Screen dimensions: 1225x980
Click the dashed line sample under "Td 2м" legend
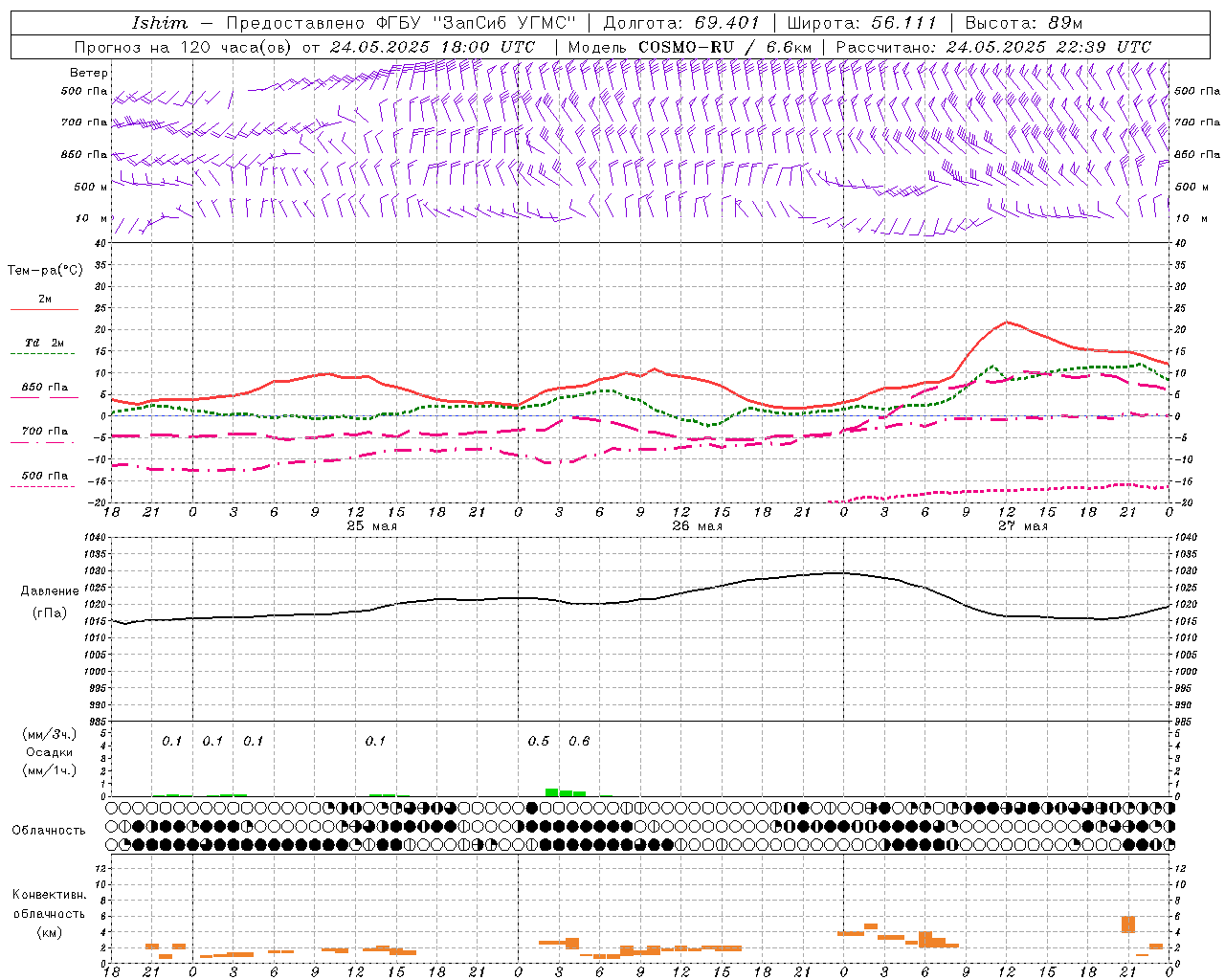[x=43, y=354]
